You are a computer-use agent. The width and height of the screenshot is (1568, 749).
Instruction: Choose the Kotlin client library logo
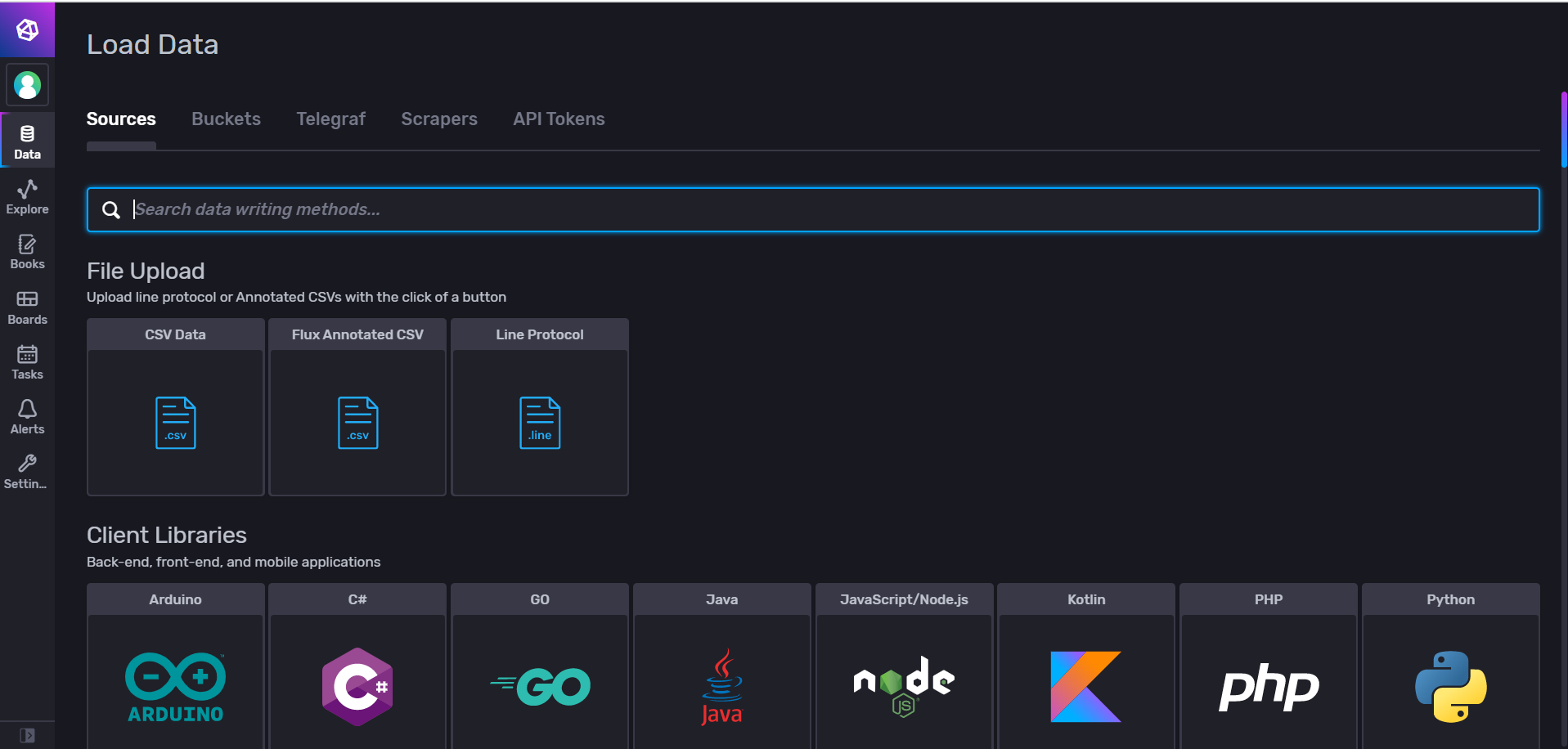pos(1086,687)
